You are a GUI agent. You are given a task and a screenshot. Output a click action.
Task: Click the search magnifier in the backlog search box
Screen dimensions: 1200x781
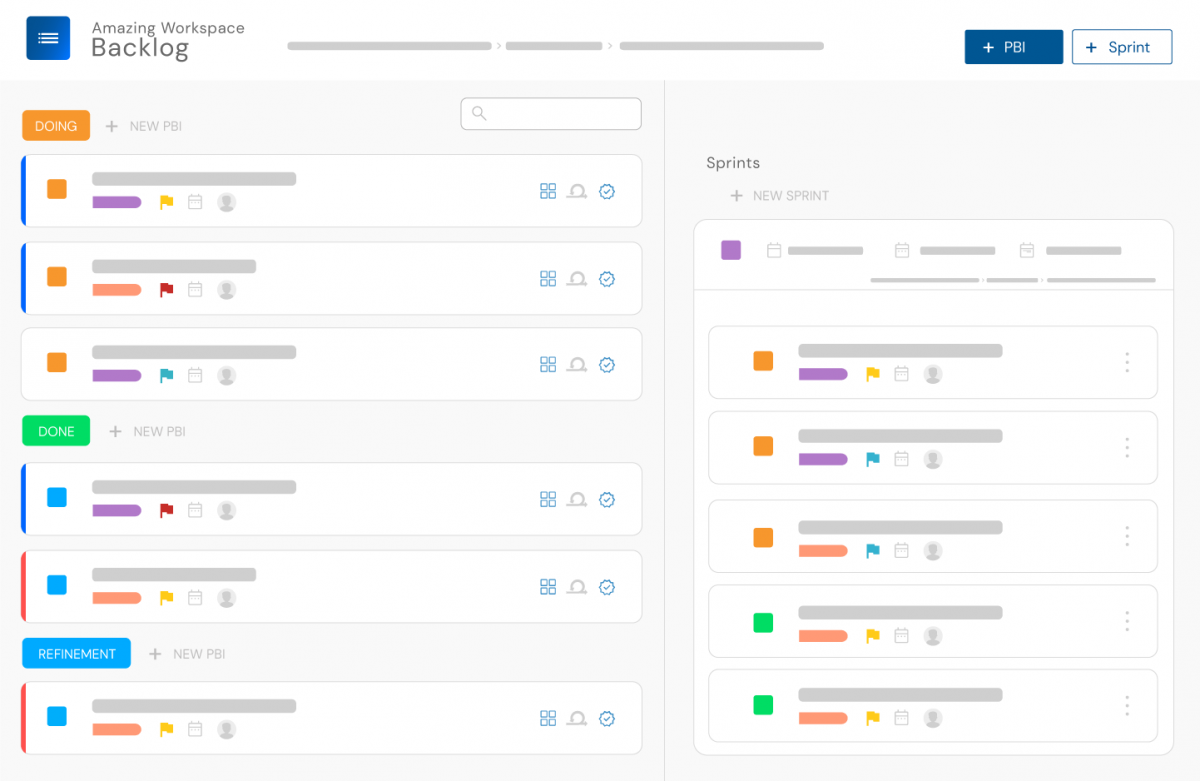pos(478,113)
